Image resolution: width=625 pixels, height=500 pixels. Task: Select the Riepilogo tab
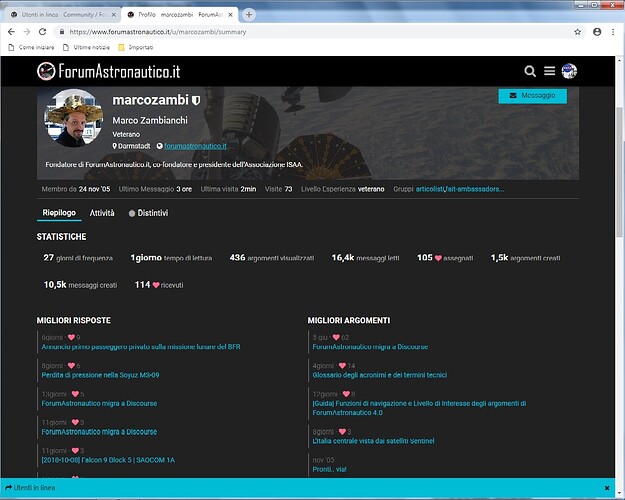(x=59, y=213)
